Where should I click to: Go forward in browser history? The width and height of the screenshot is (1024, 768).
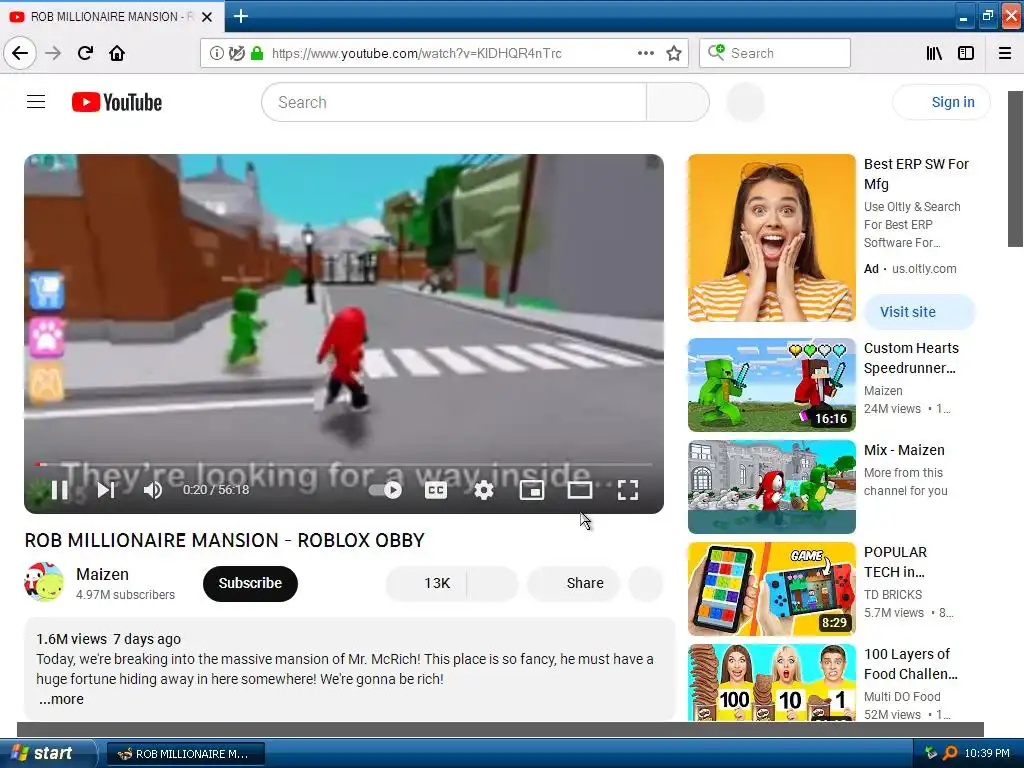point(53,53)
